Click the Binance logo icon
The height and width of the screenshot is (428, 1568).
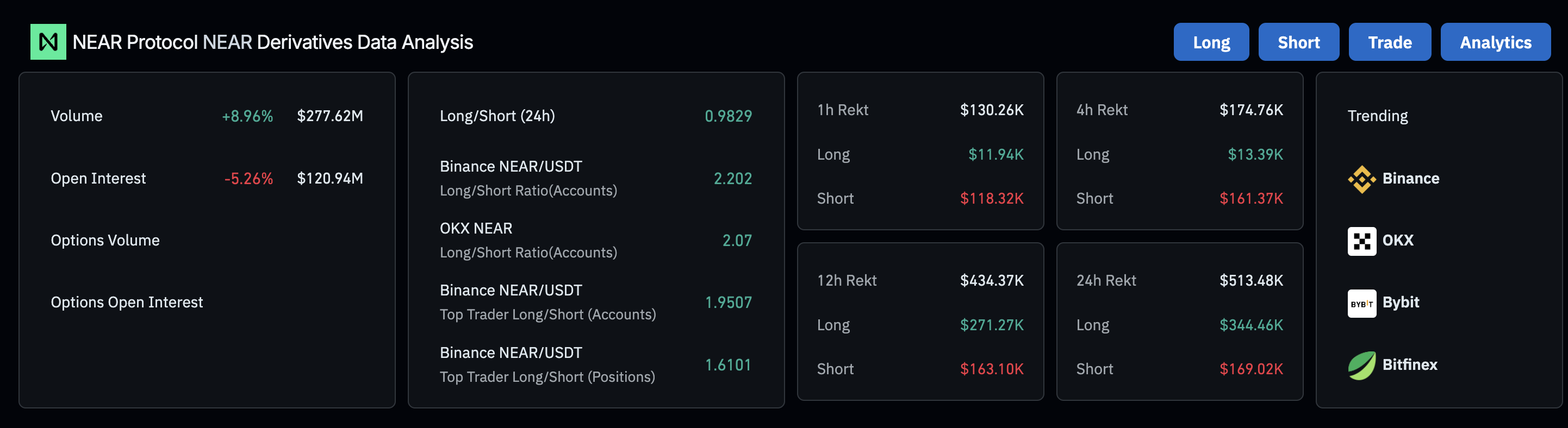(1361, 179)
